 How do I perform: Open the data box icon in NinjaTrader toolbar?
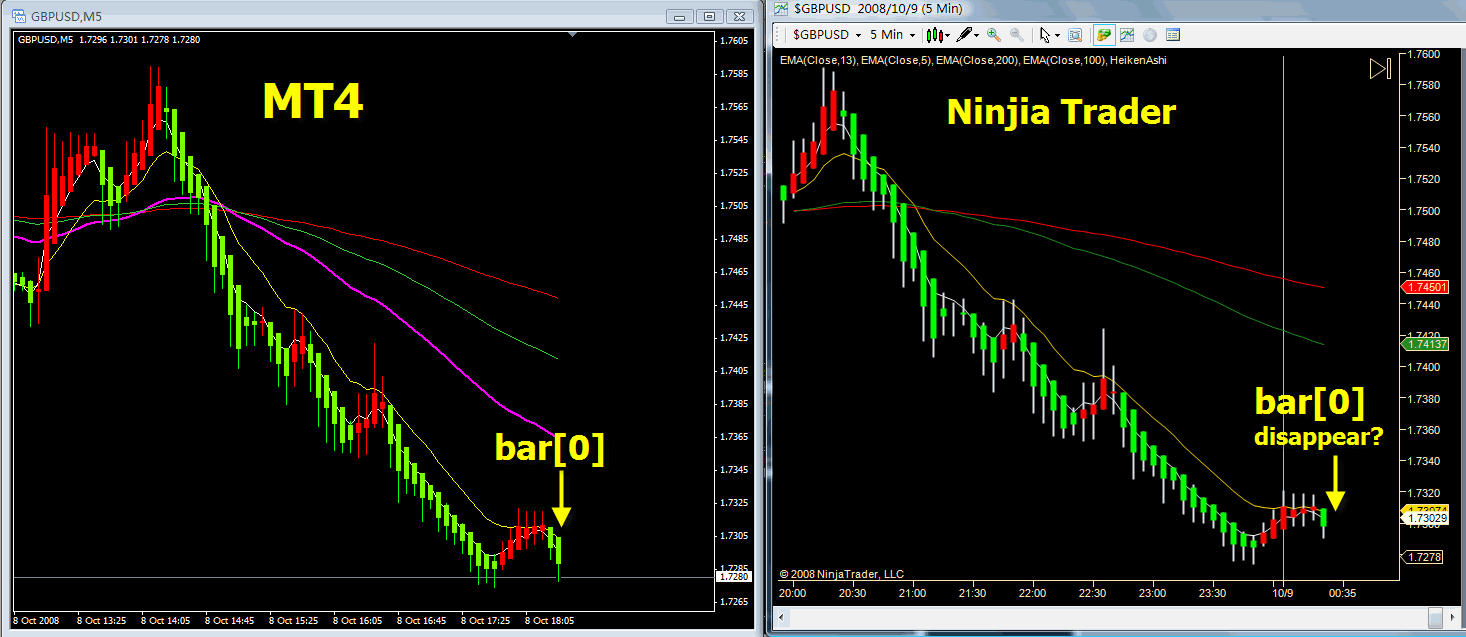(1075, 35)
